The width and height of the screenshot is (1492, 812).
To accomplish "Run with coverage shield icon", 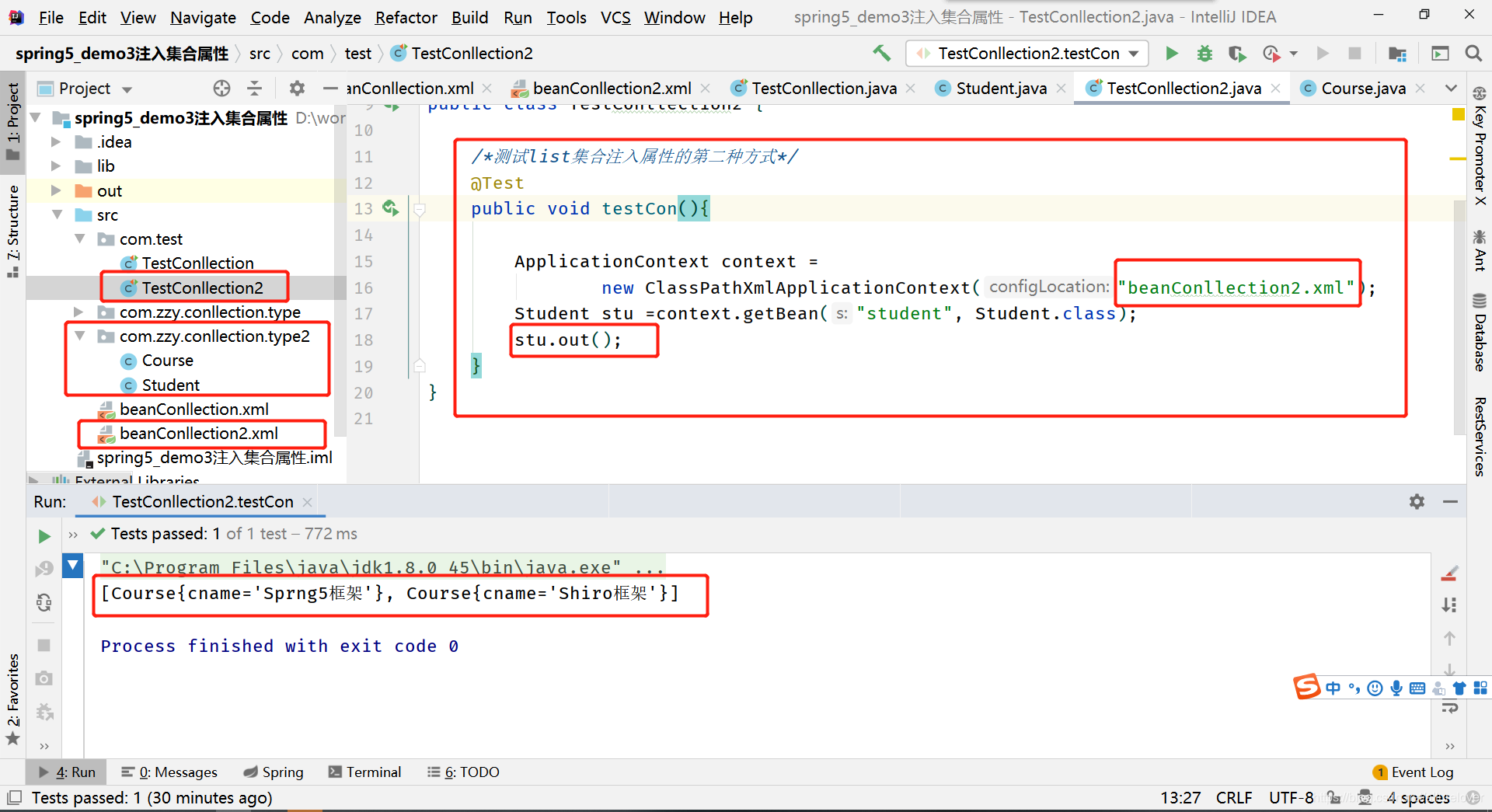I will click(x=1237, y=53).
